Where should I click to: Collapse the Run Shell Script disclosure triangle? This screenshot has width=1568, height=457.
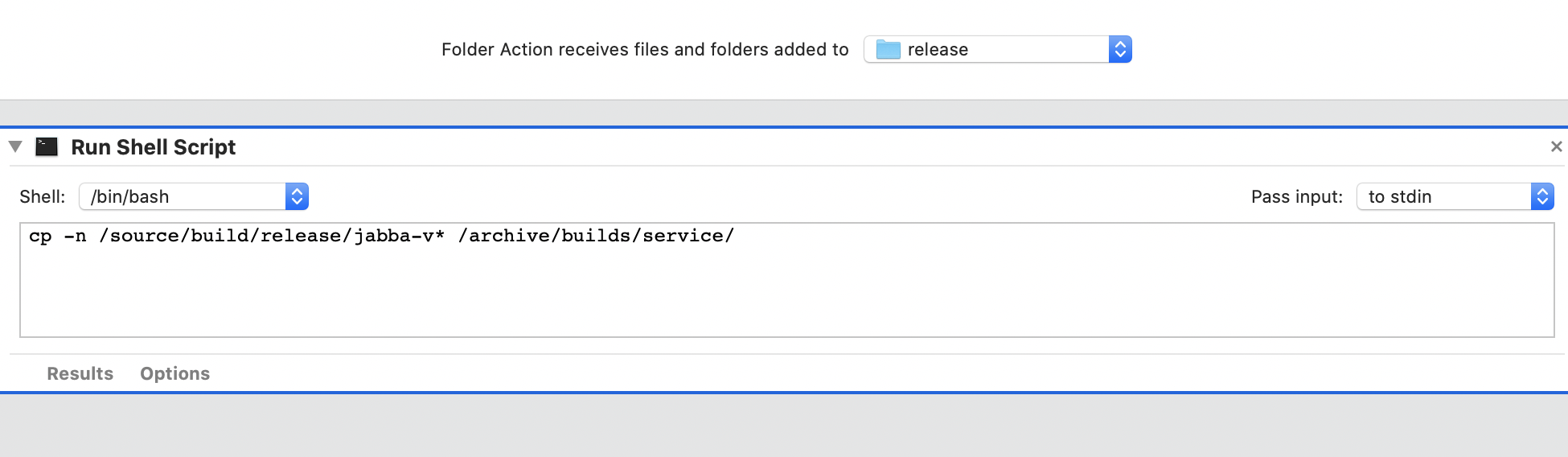(15, 146)
